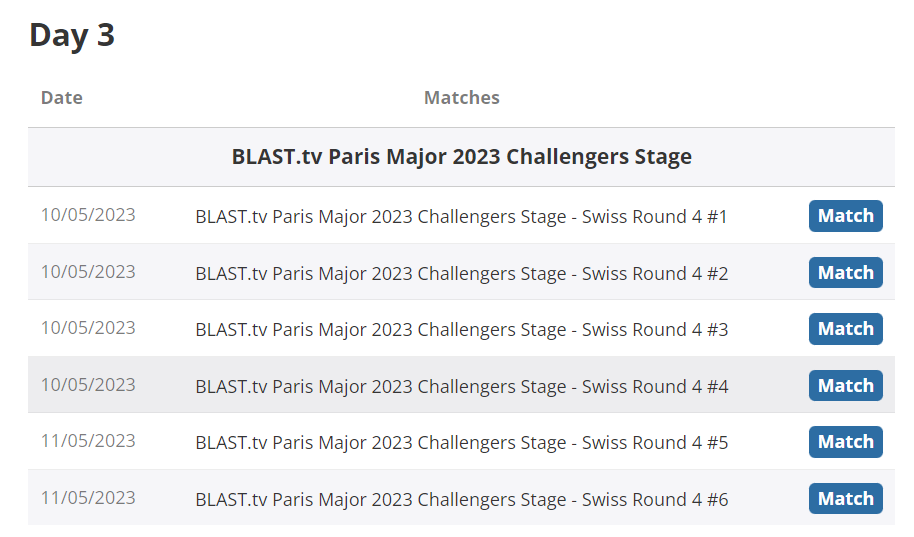Open Match button for Swiss Round 4 #2
Screen dimensions: 914x537
pyautogui.click(x=845, y=272)
